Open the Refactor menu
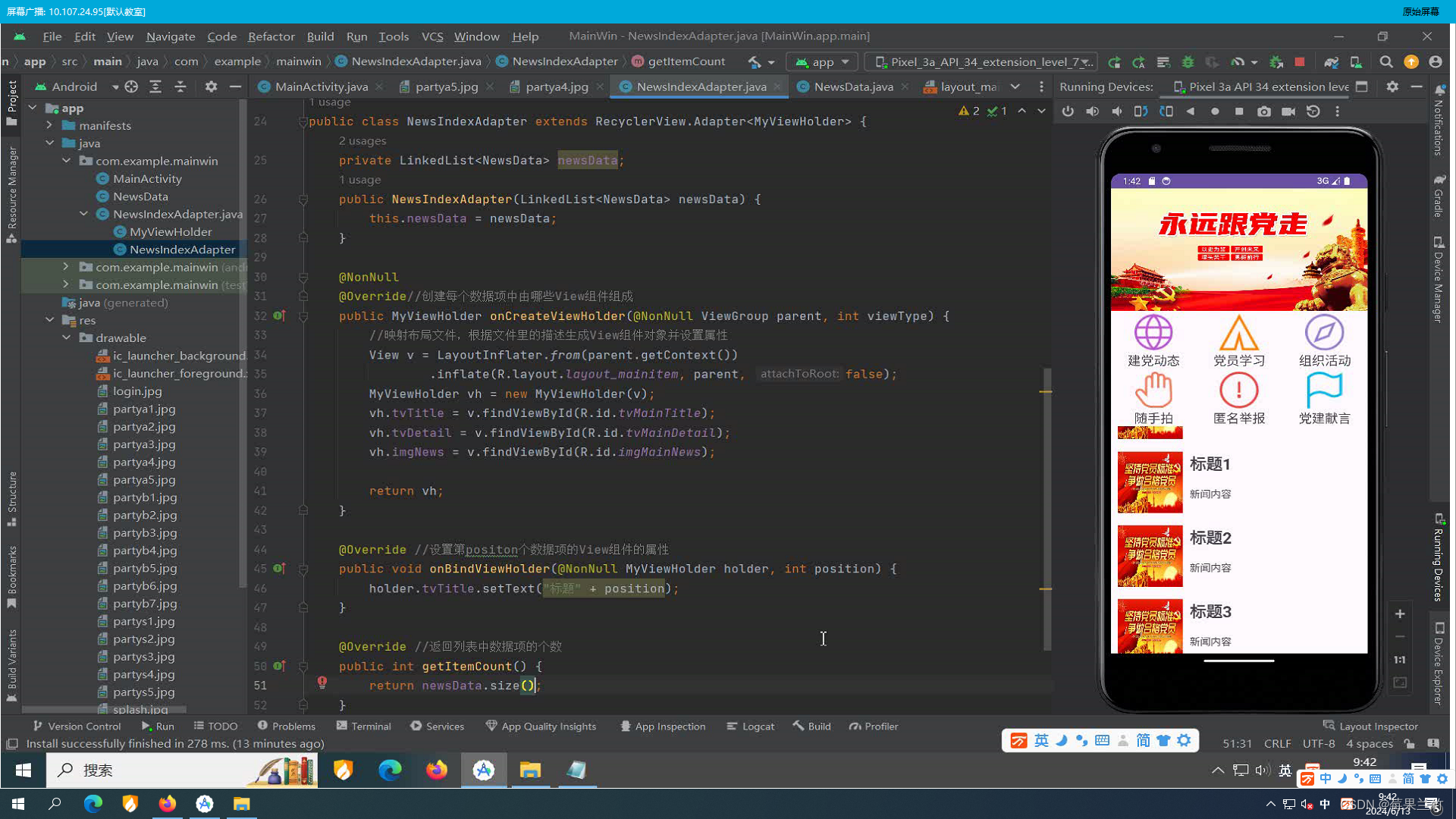This screenshot has height=819, width=1456. pos(271,36)
